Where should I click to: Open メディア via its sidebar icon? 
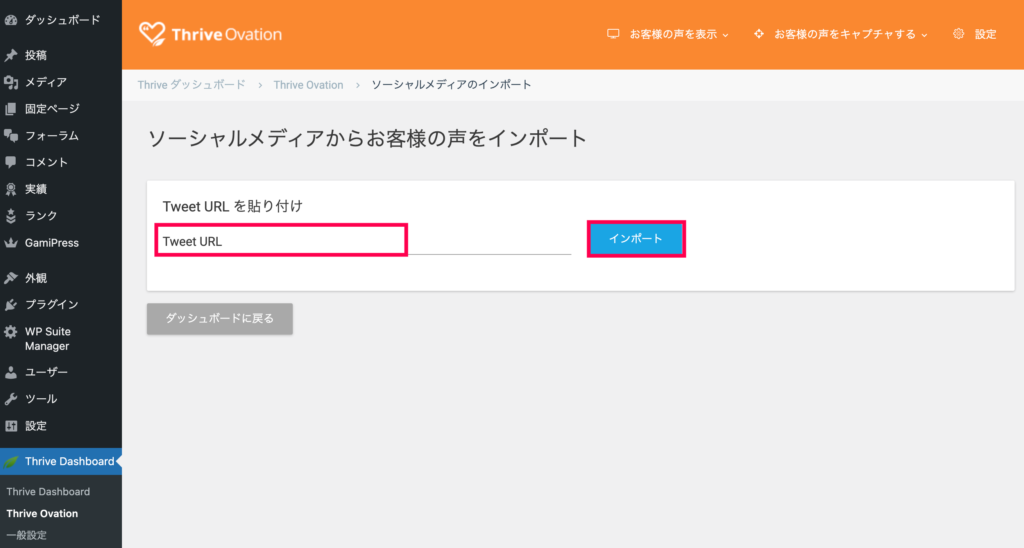[x=10, y=82]
